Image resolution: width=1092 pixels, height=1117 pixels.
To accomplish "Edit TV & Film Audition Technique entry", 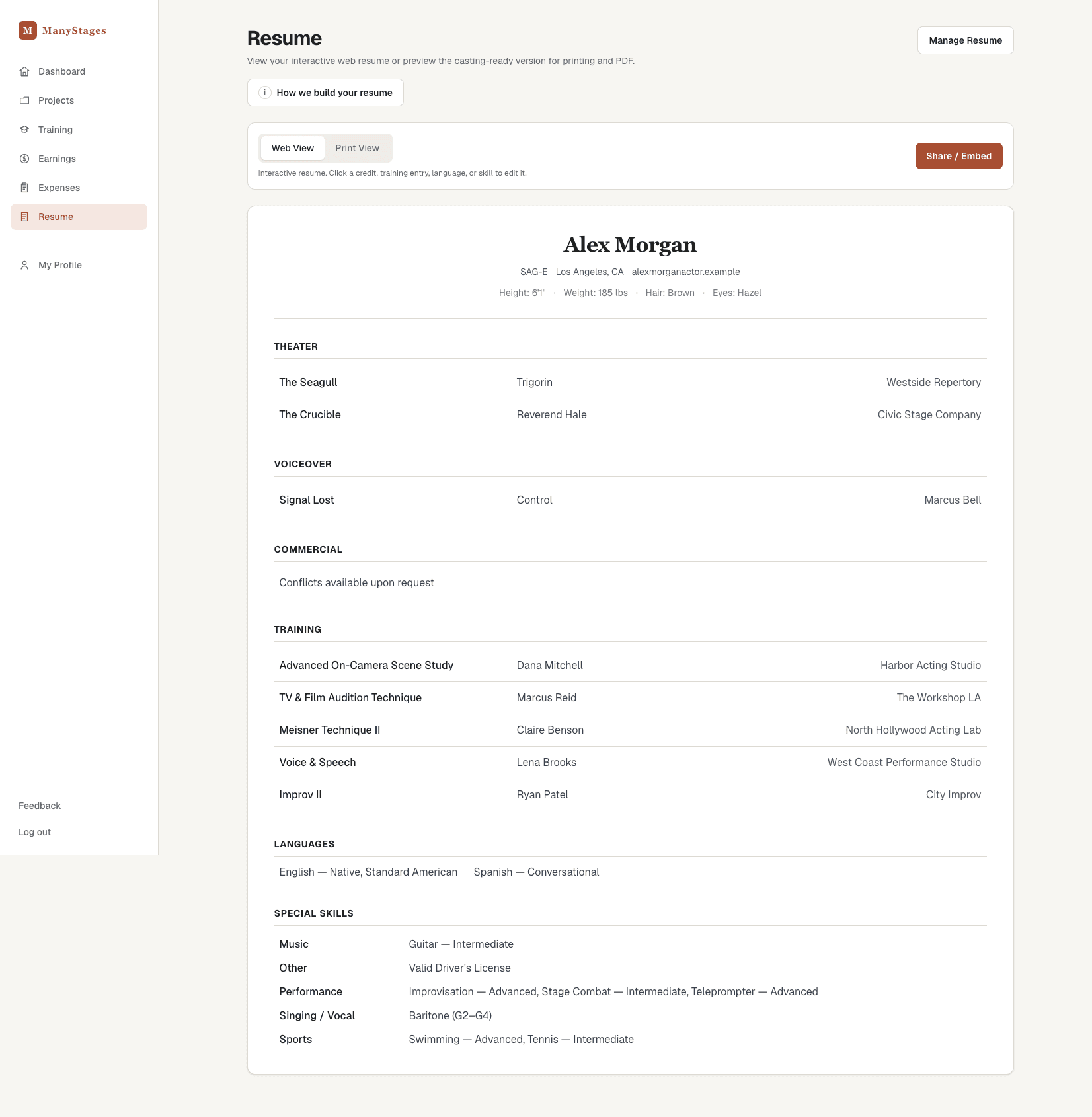I will click(x=630, y=698).
